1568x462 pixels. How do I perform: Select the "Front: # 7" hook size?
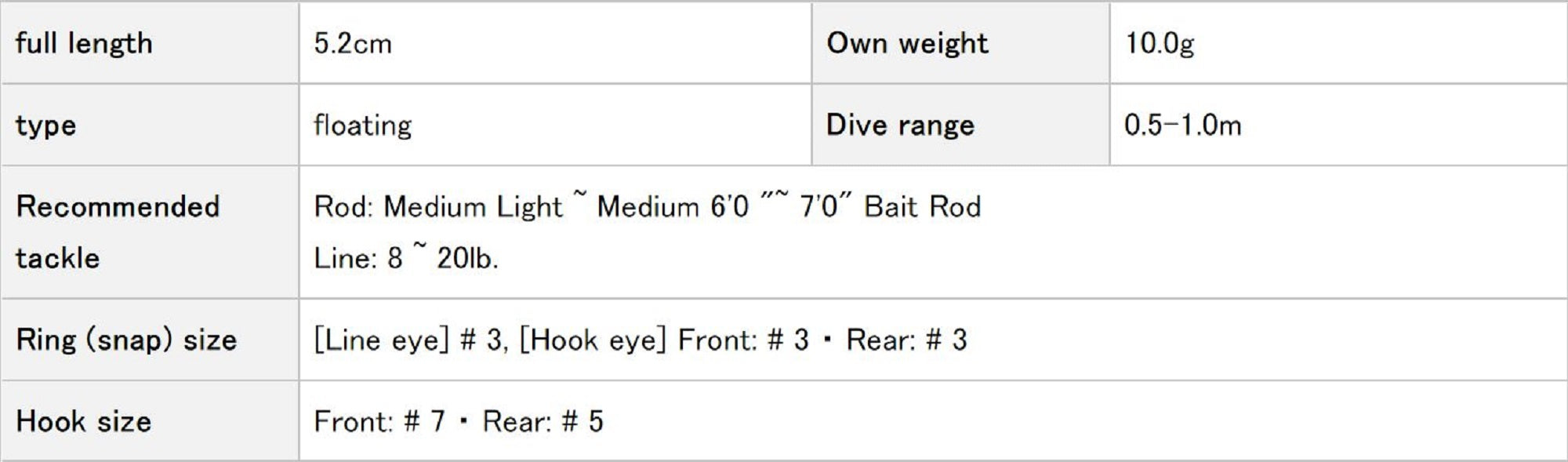point(379,422)
